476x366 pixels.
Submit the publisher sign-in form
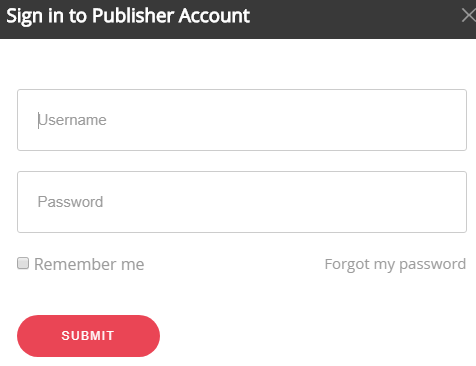(x=88, y=336)
